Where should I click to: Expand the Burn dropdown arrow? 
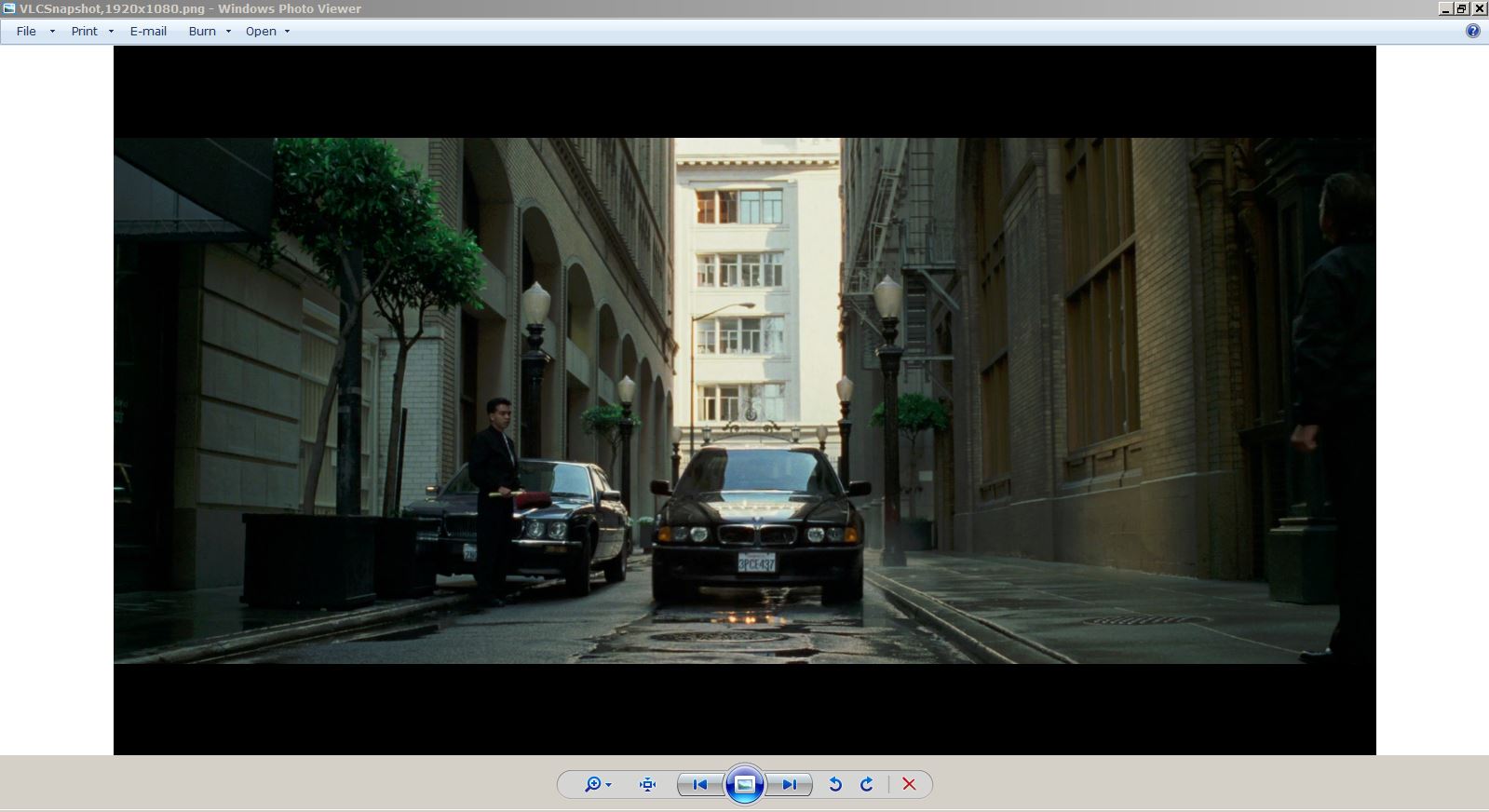(228, 32)
